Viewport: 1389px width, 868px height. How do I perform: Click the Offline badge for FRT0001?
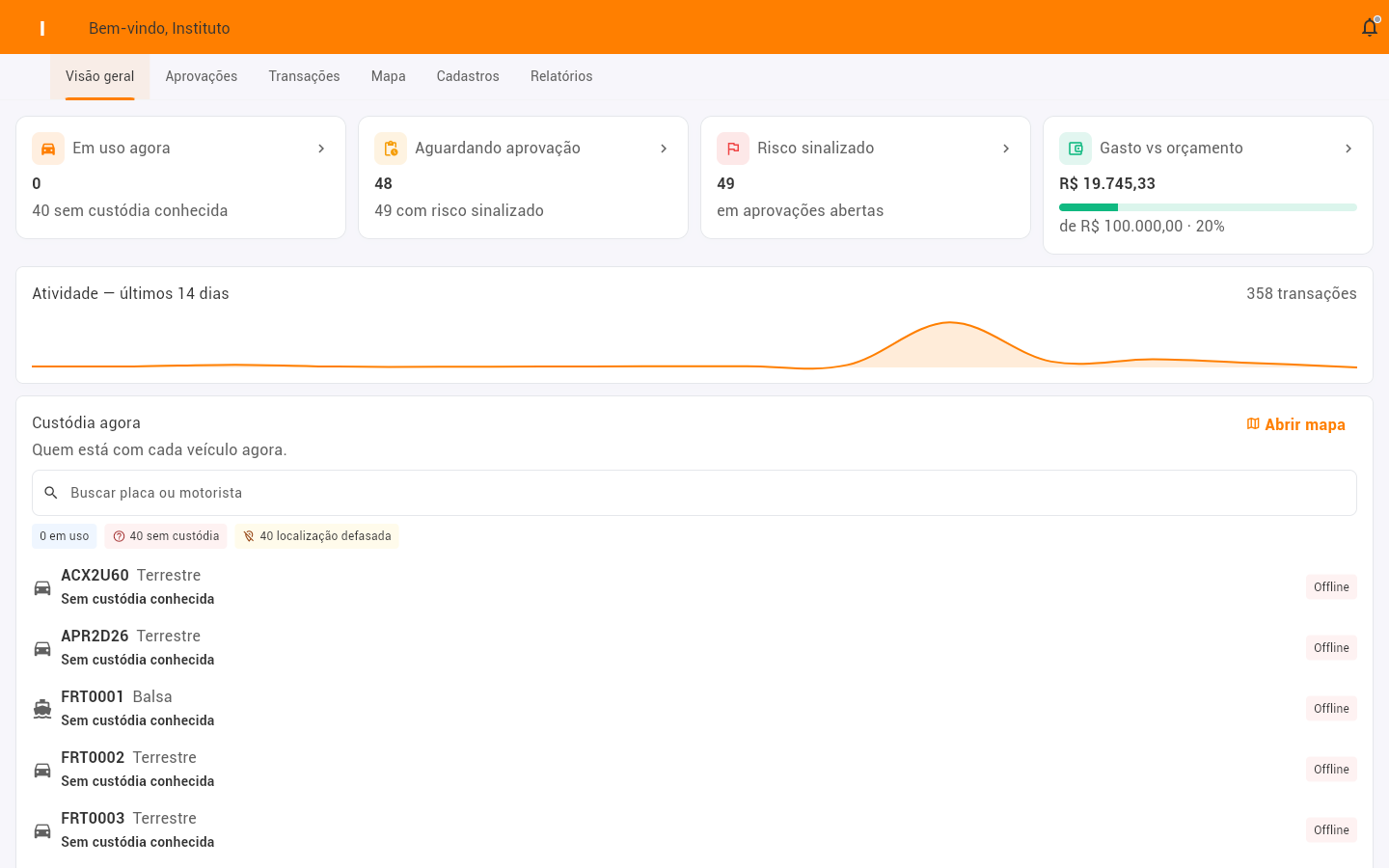1331,709
